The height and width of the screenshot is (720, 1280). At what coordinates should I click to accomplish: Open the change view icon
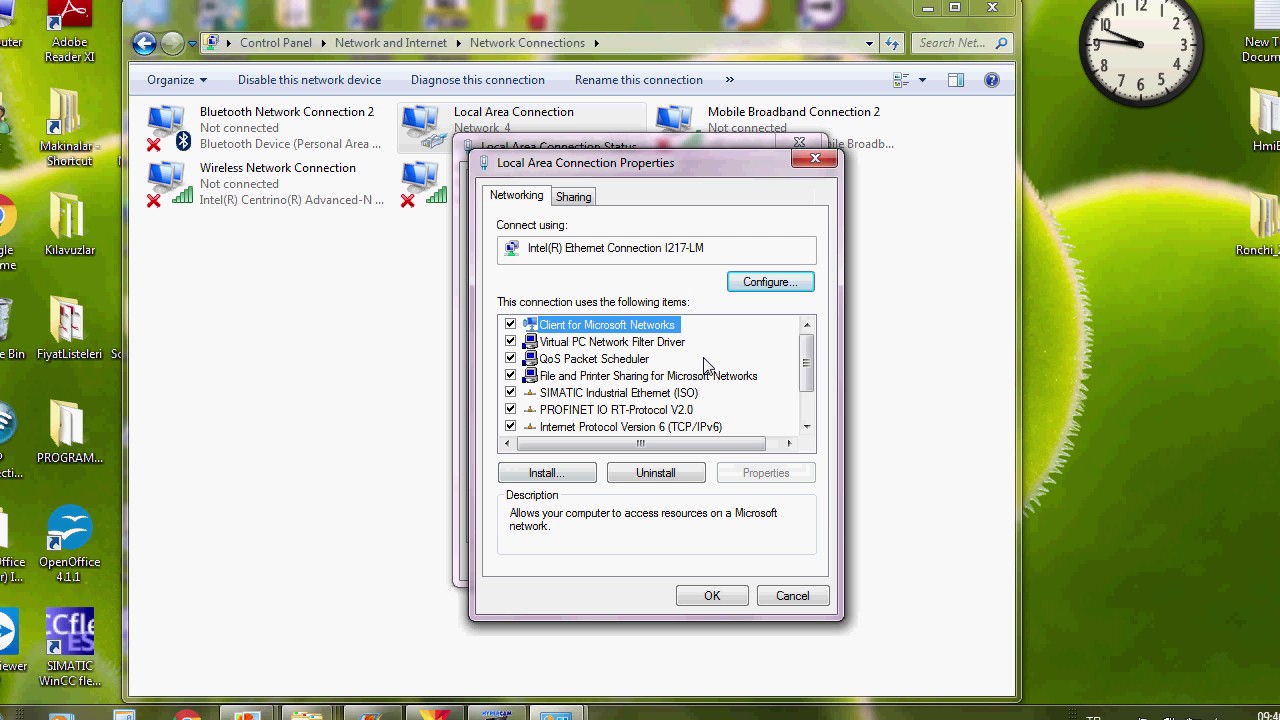(x=901, y=80)
